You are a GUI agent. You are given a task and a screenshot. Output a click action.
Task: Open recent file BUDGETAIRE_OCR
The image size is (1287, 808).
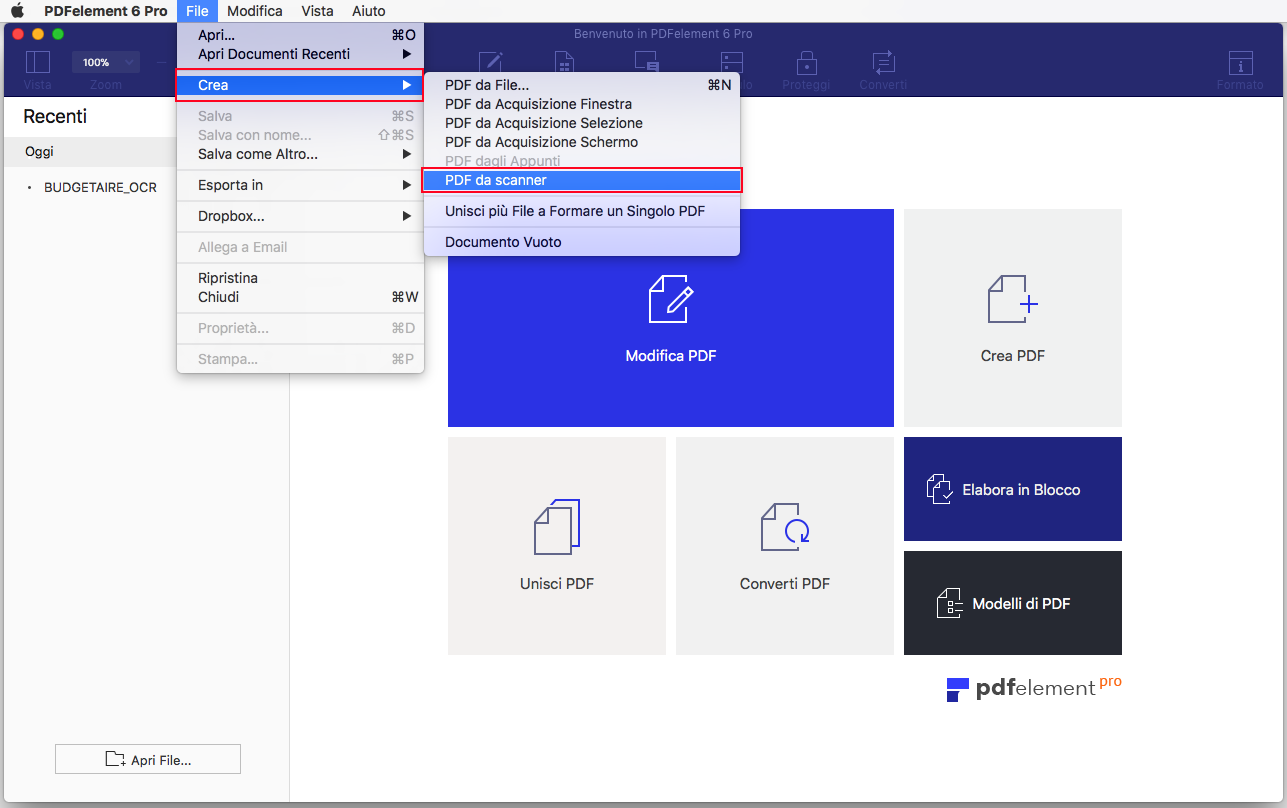click(x=100, y=187)
